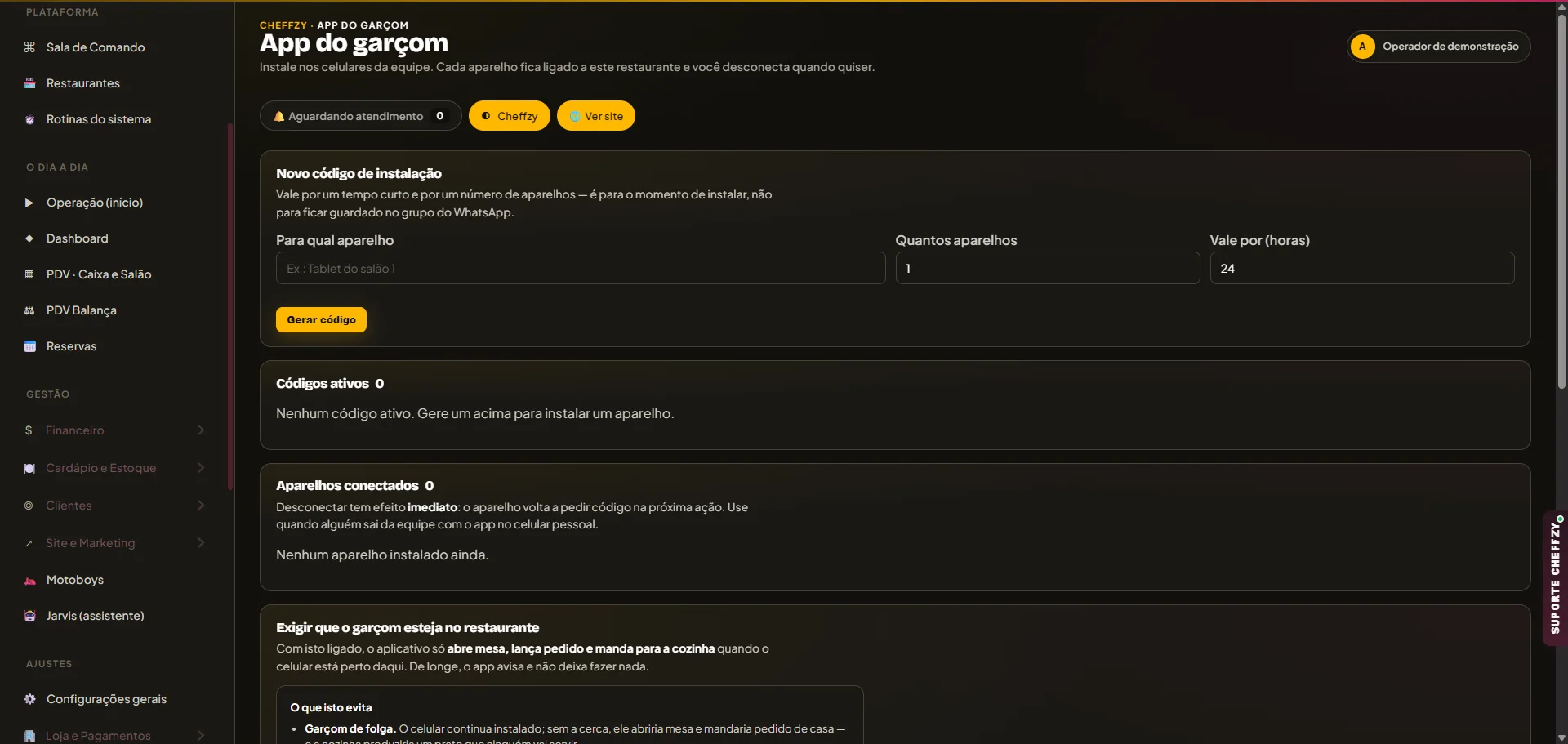1568x744 pixels.
Task: Focus the Para qual aparelho field
Action: 581,268
